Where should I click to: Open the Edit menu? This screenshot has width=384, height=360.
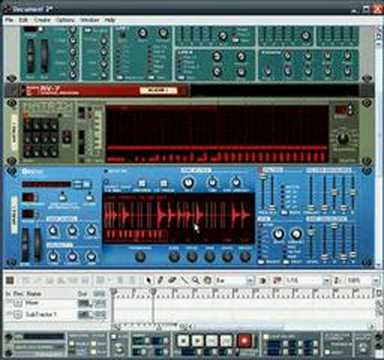pyautogui.click(x=23, y=20)
